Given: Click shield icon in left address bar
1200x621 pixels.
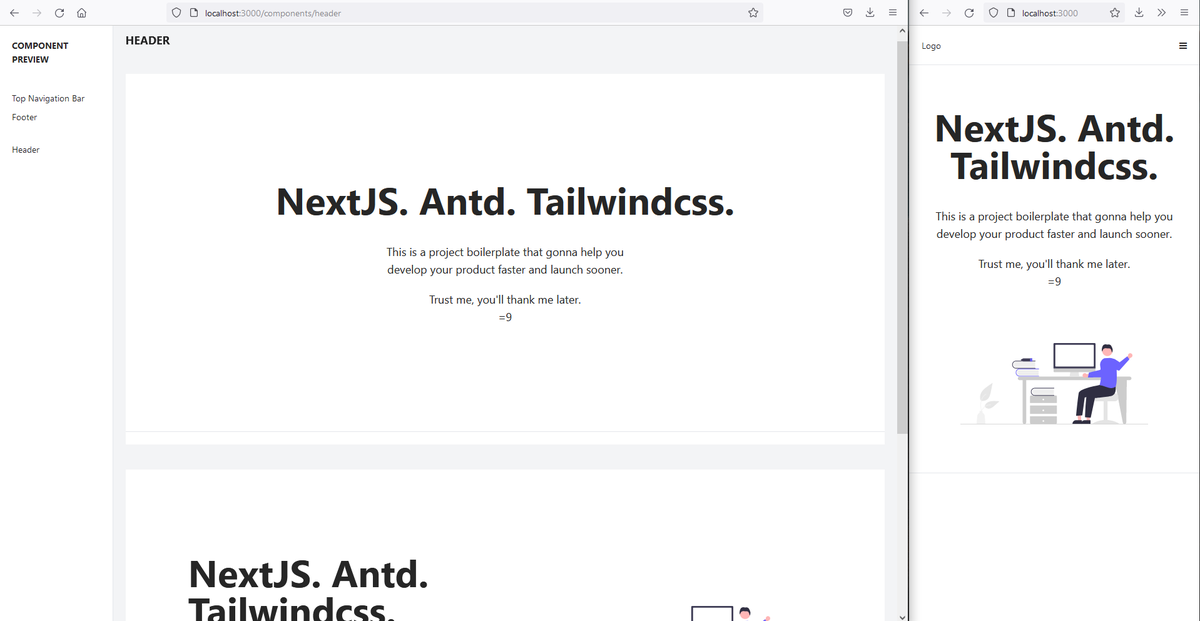Looking at the screenshot, I should pyautogui.click(x=177, y=13).
